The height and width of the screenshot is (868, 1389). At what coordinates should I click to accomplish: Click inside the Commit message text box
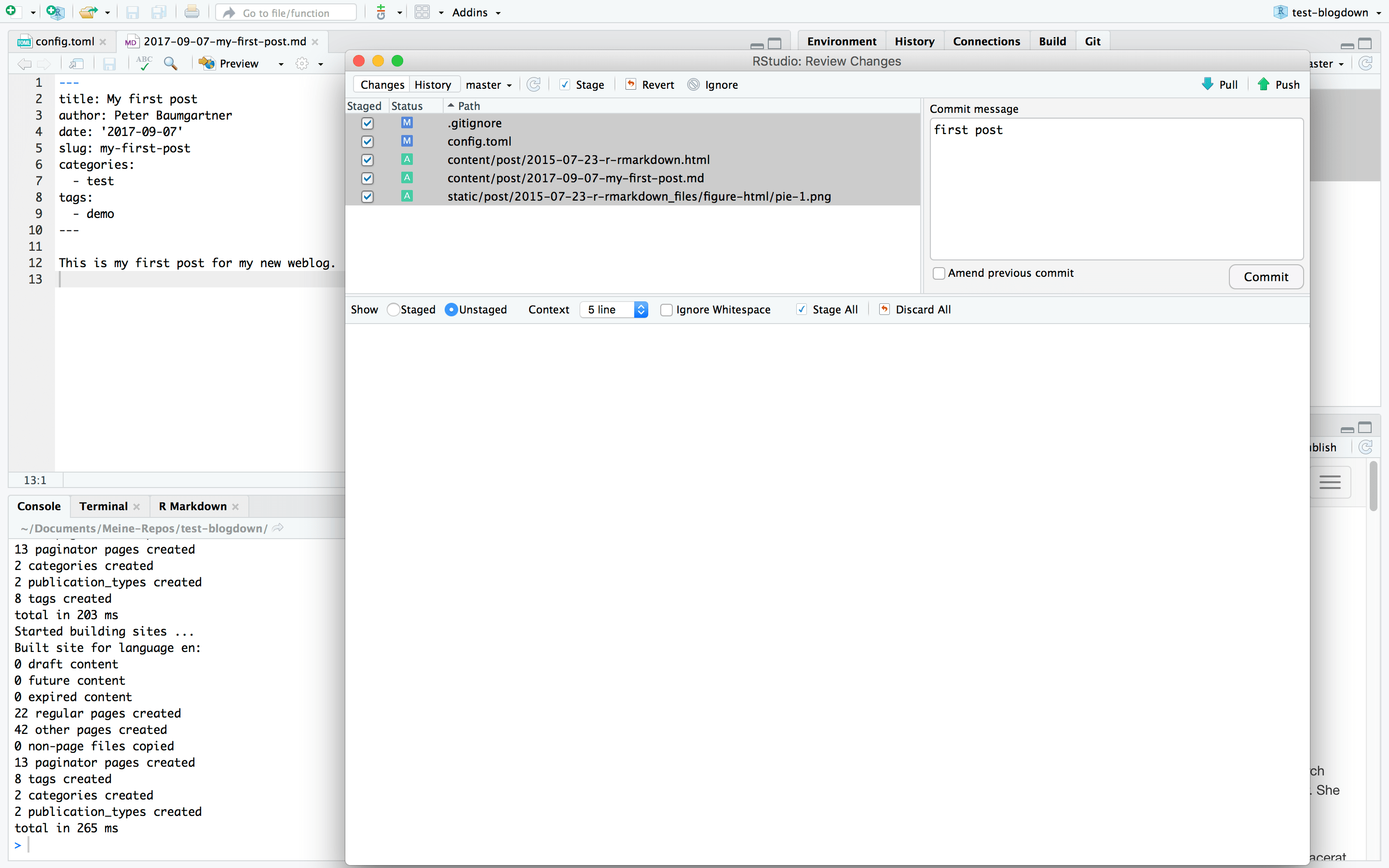tap(1116, 190)
